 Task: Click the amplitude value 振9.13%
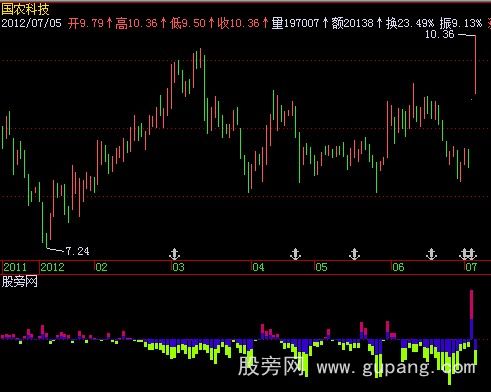tap(461, 23)
